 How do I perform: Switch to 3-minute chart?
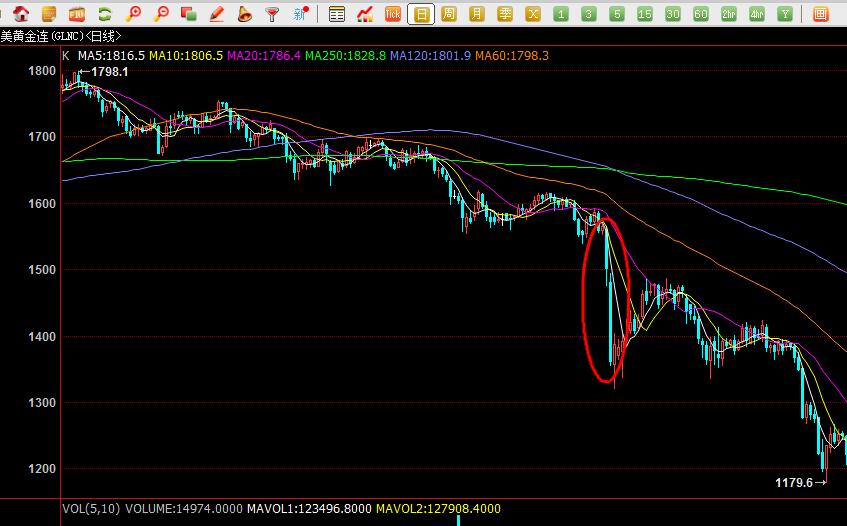[x=589, y=14]
